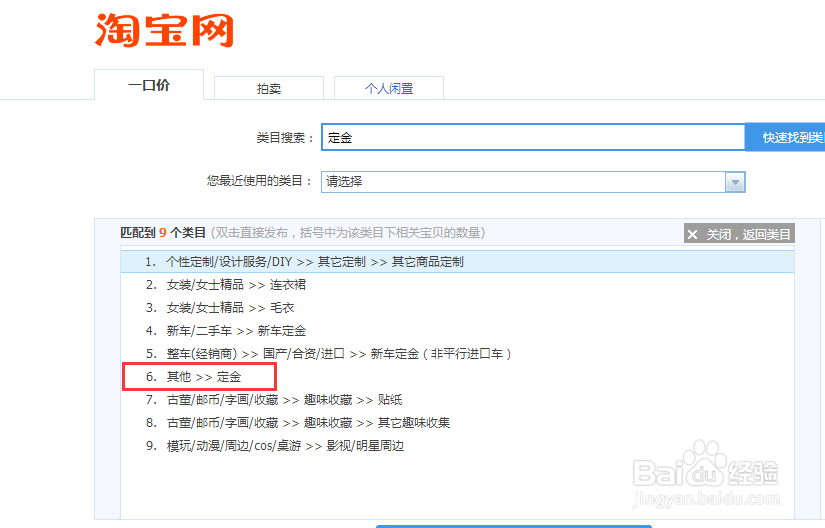Select category 女装/女士精品 >> 连衣裙

coord(457,285)
